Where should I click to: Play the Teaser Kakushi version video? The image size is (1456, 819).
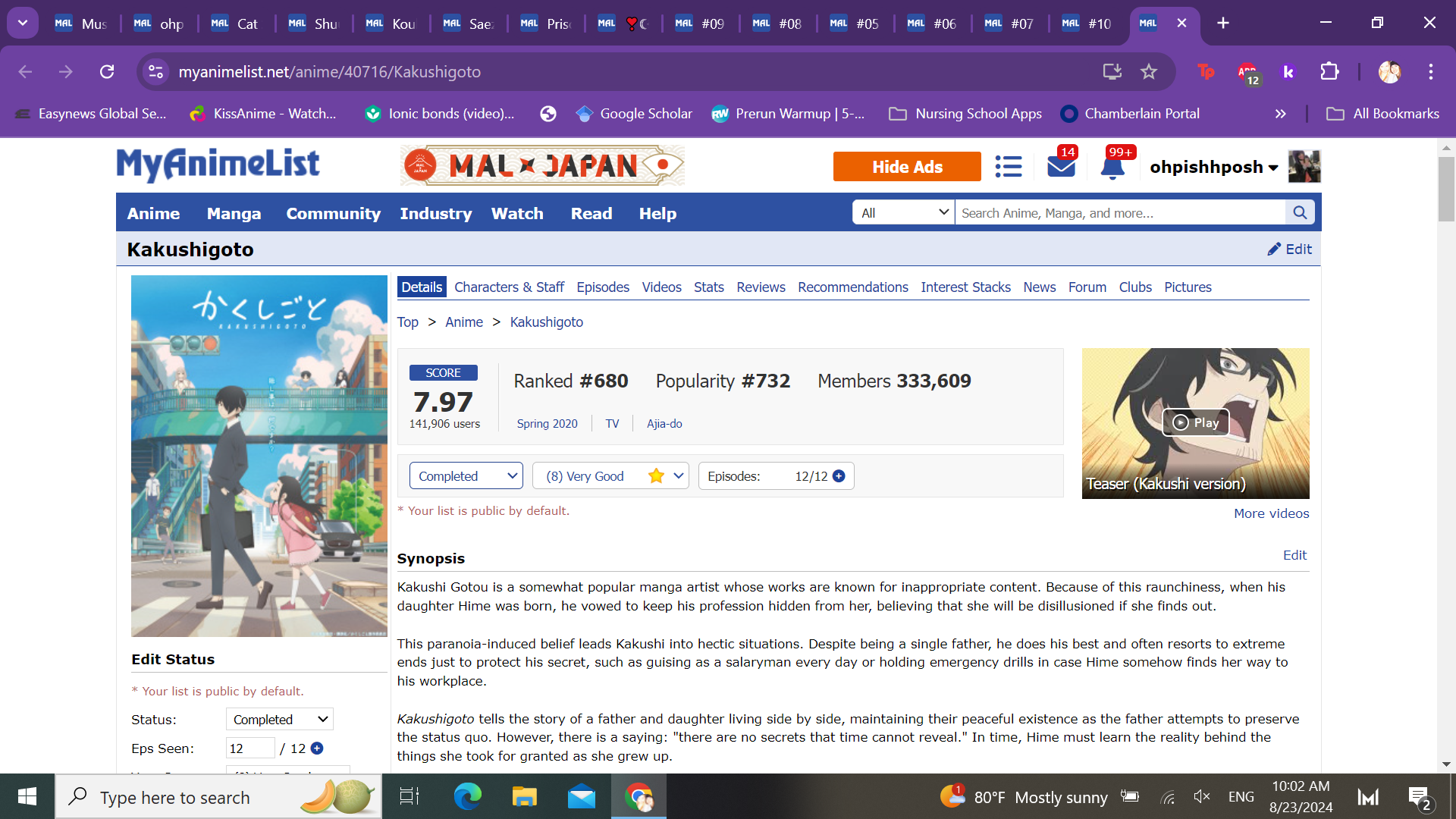click(x=1195, y=422)
